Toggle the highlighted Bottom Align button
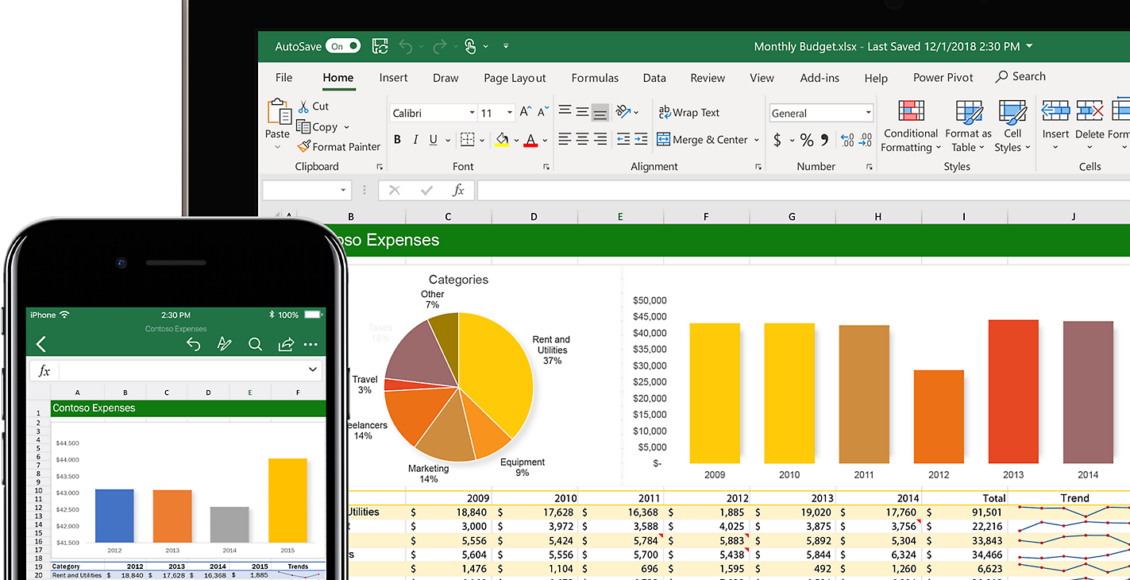 [x=600, y=112]
